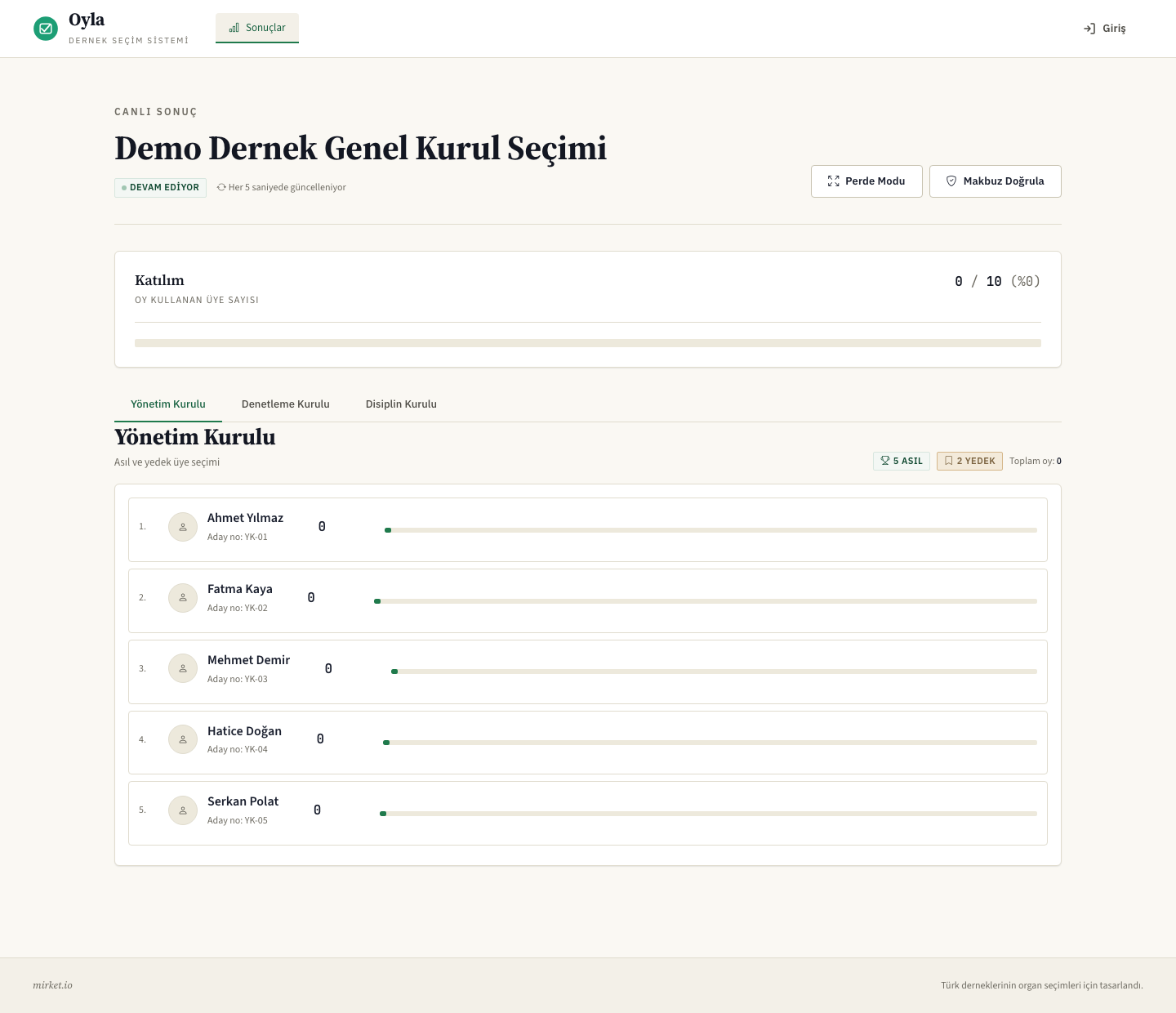Select the Yönetim Kurulu tab
The width and height of the screenshot is (1176, 1013).
168,404
